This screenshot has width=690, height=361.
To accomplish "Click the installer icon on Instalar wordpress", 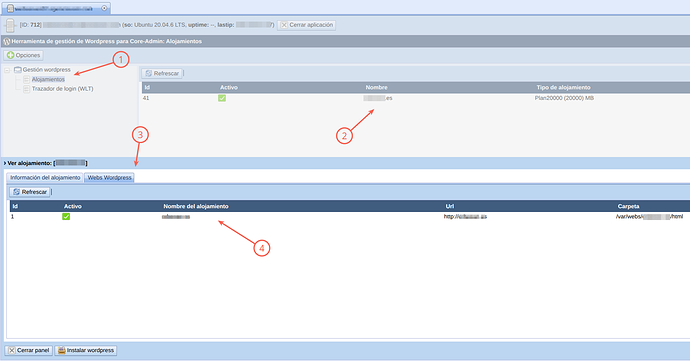I will pos(62,350).
